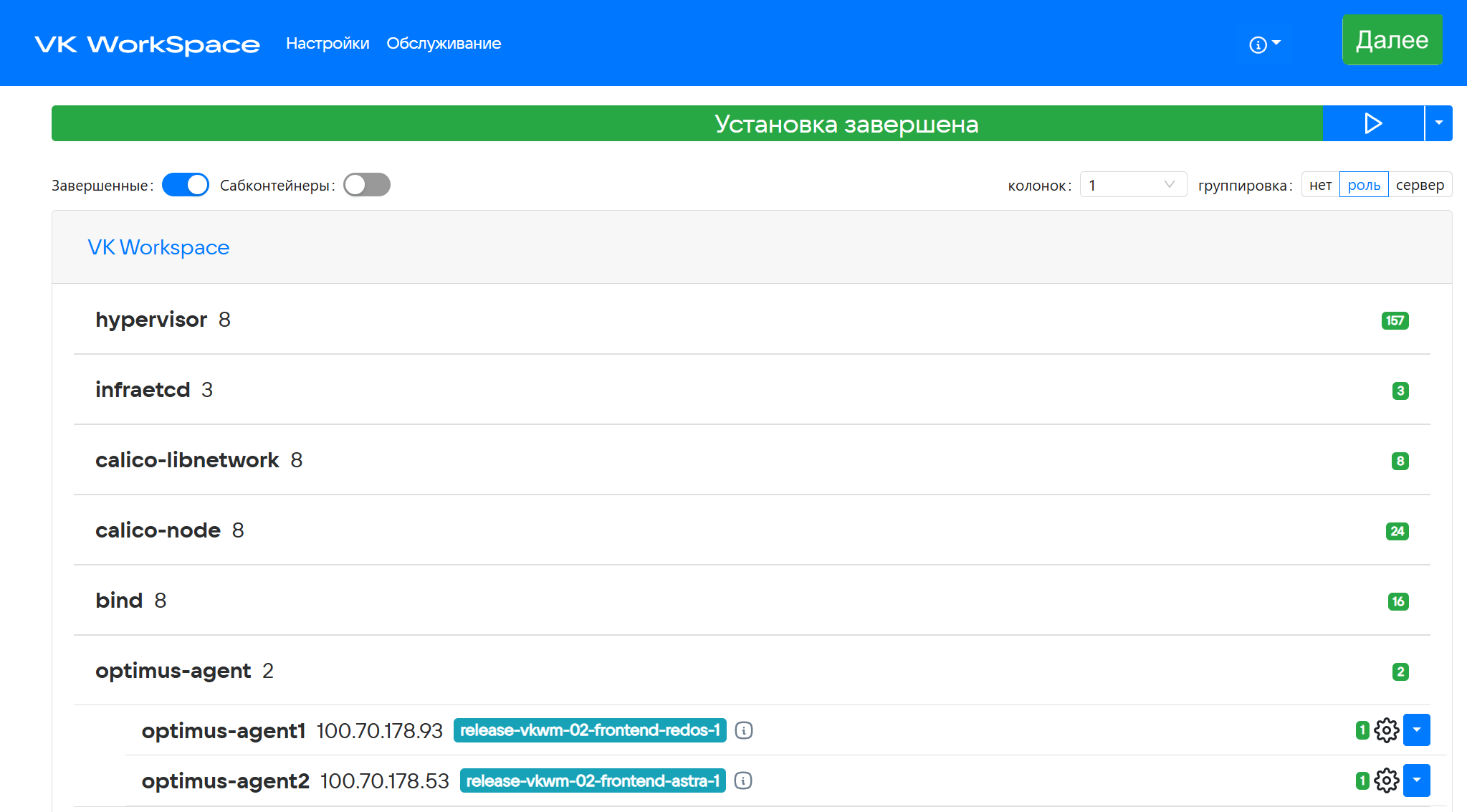Click the green Далее button
This screenshot has width=1467, height=812.
[1392, 40]
